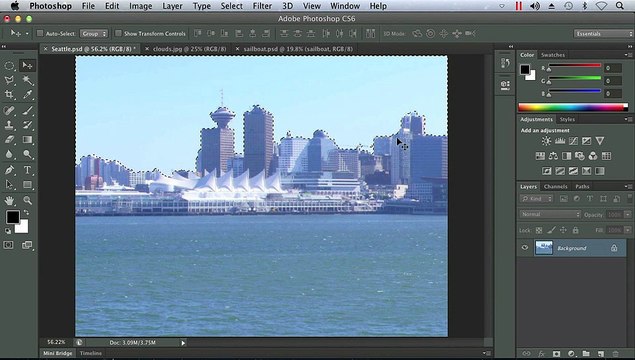Pick the Dodge tool
The height and width of the screenshot is (360, 635).
pos(27,154)
